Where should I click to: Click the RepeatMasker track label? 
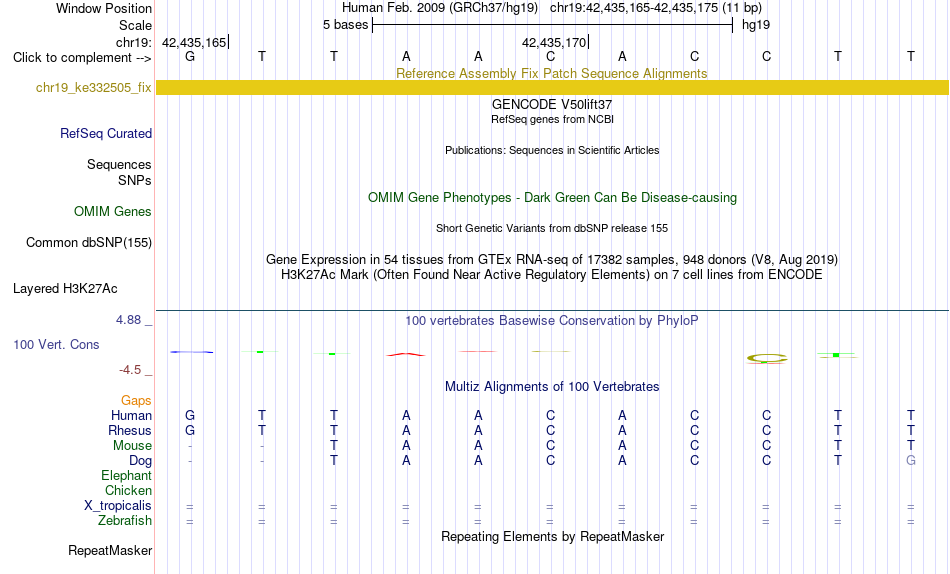tap(110, 550)
